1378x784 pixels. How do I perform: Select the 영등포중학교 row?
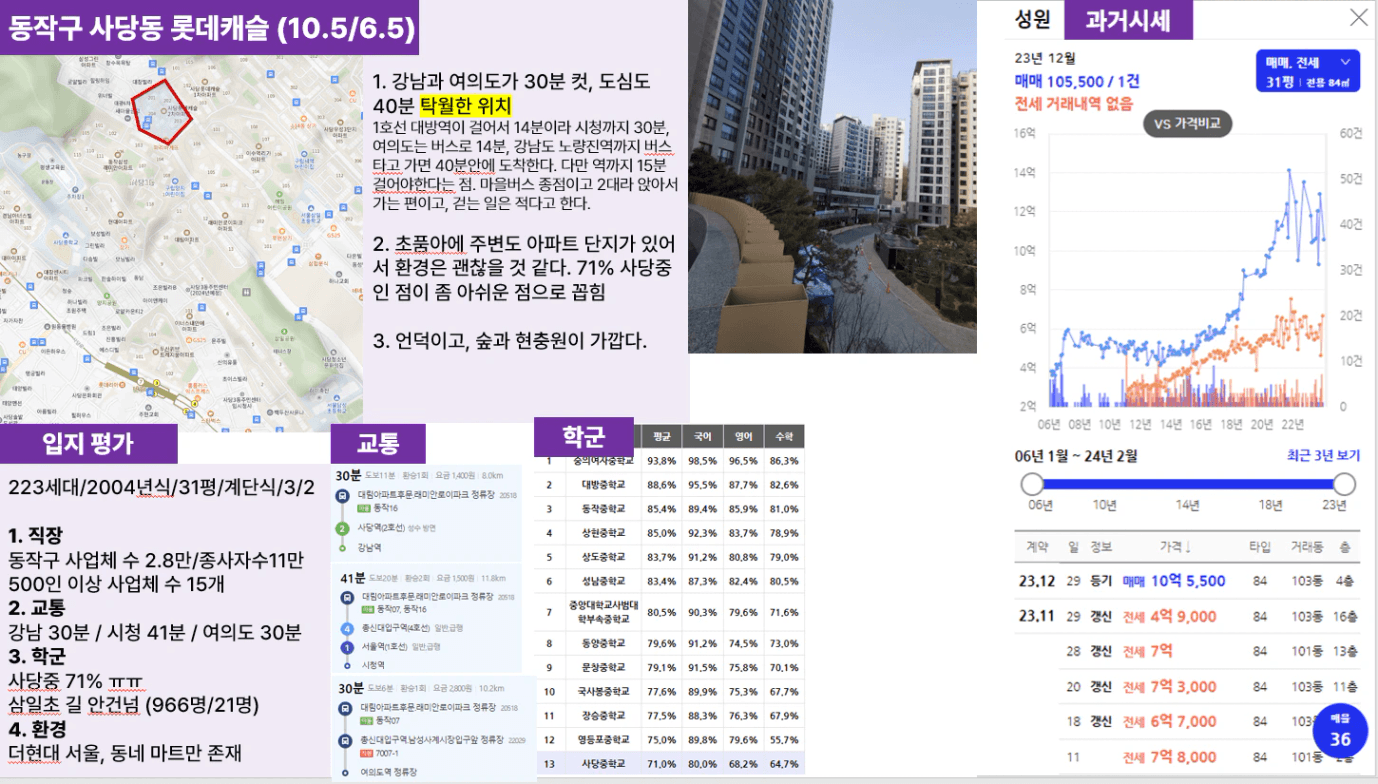(x=669, y=740)
